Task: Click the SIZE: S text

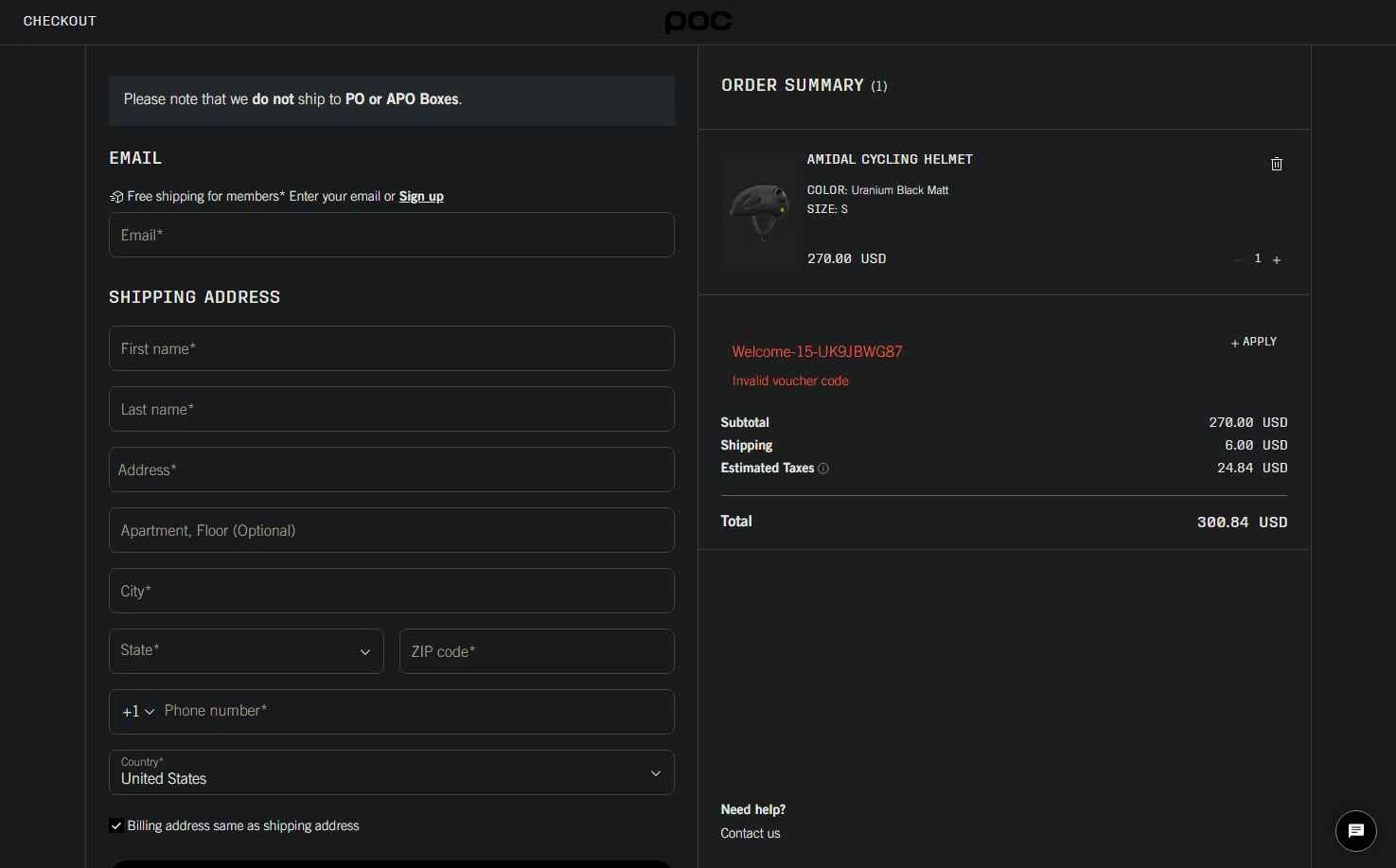Action: coord(827,209)
